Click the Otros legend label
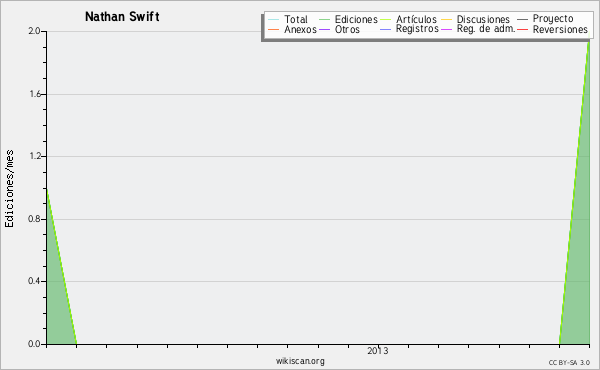 [x=347, y=30]
